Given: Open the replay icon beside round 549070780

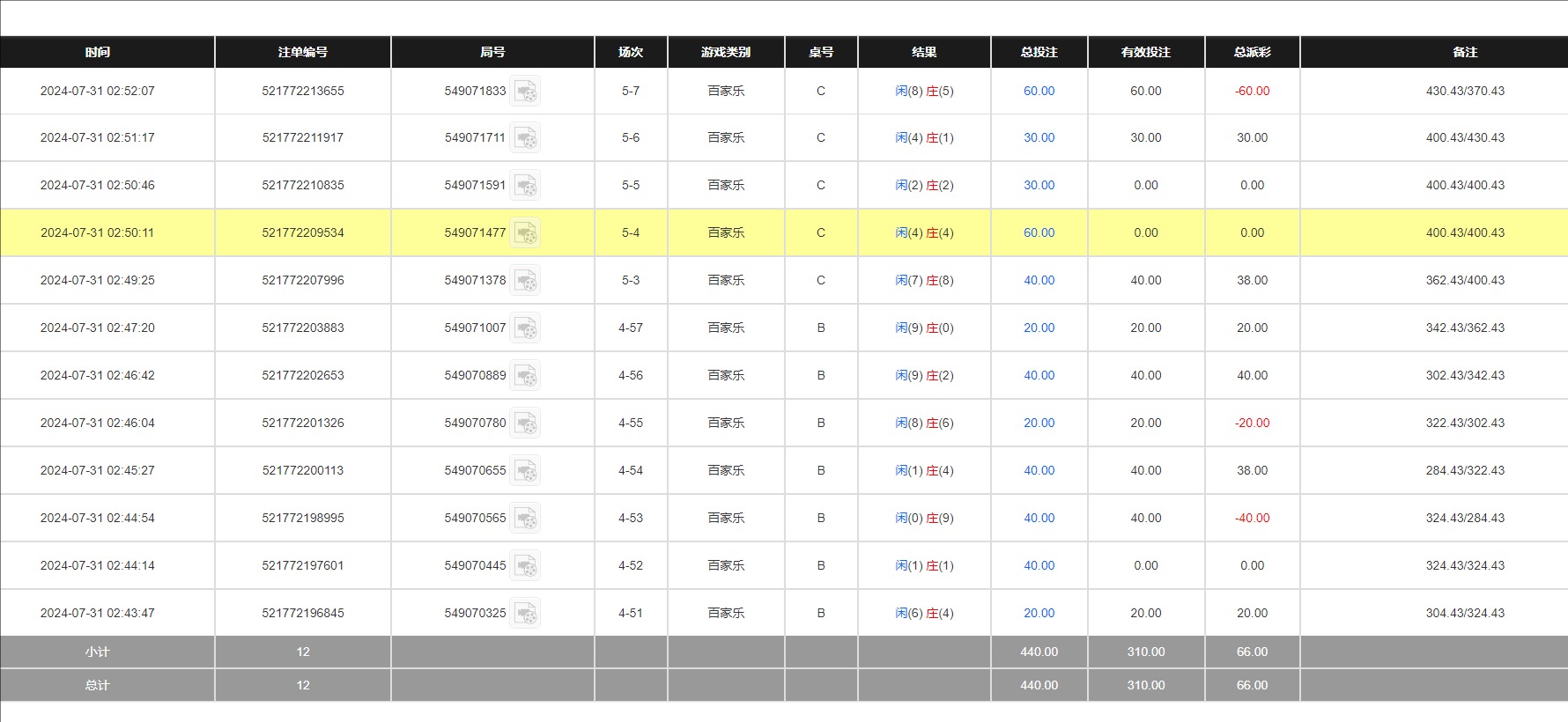Looking at the screenshot, I should [526, 424].
